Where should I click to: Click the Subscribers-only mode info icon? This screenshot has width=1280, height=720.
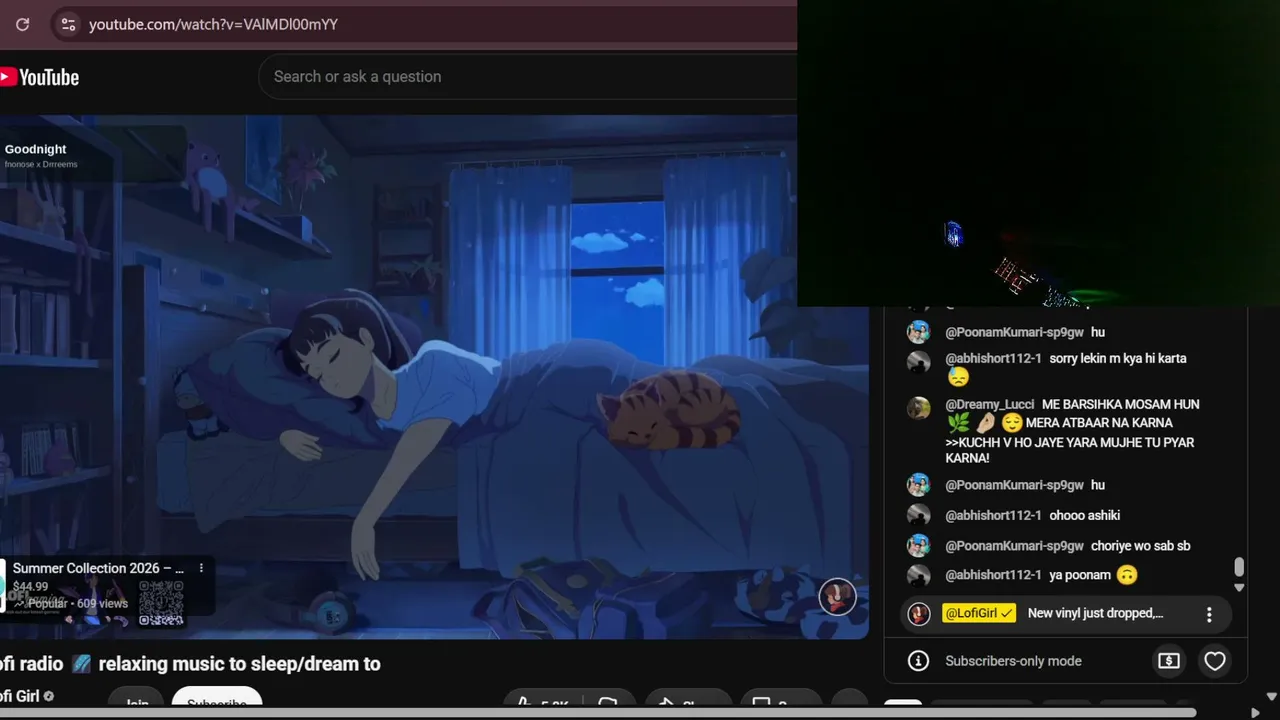918,661
